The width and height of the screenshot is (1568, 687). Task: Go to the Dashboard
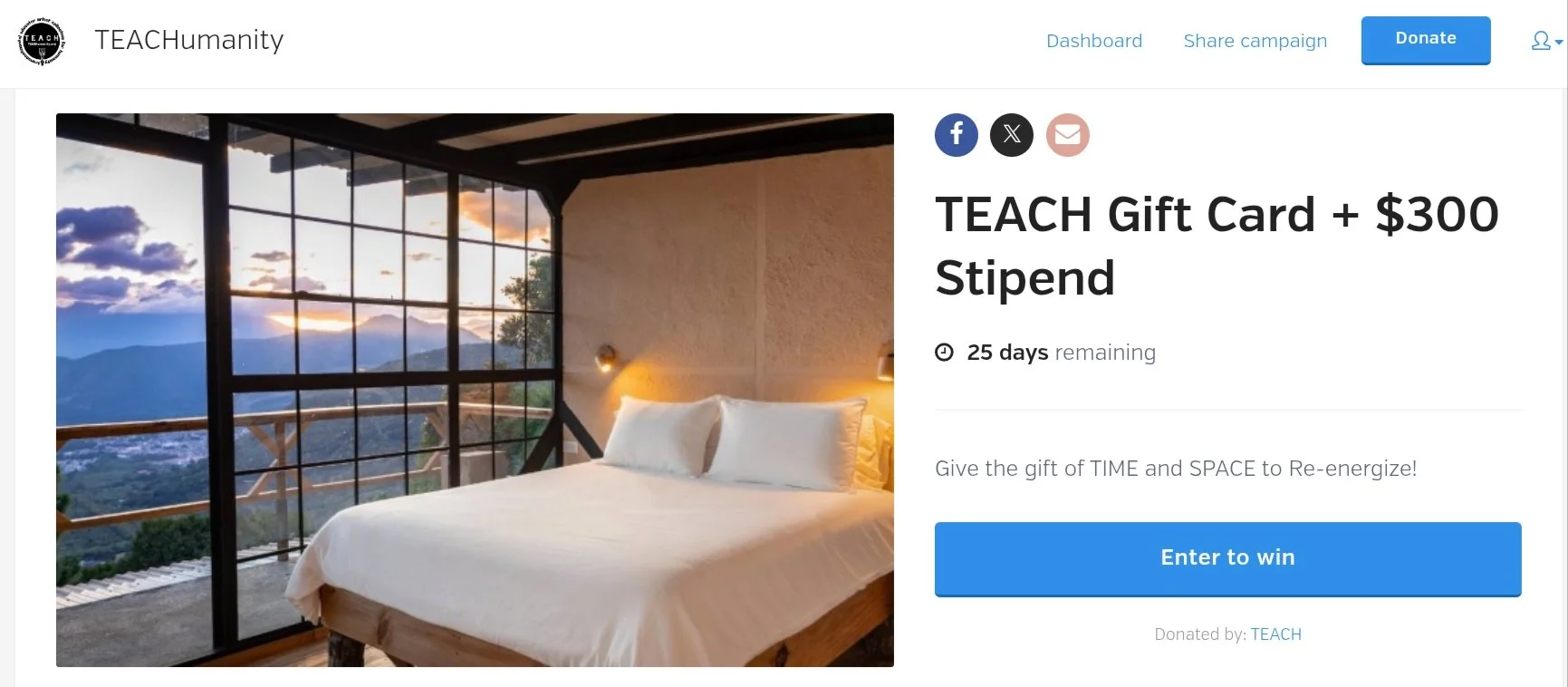click(x=1094, y=41)
